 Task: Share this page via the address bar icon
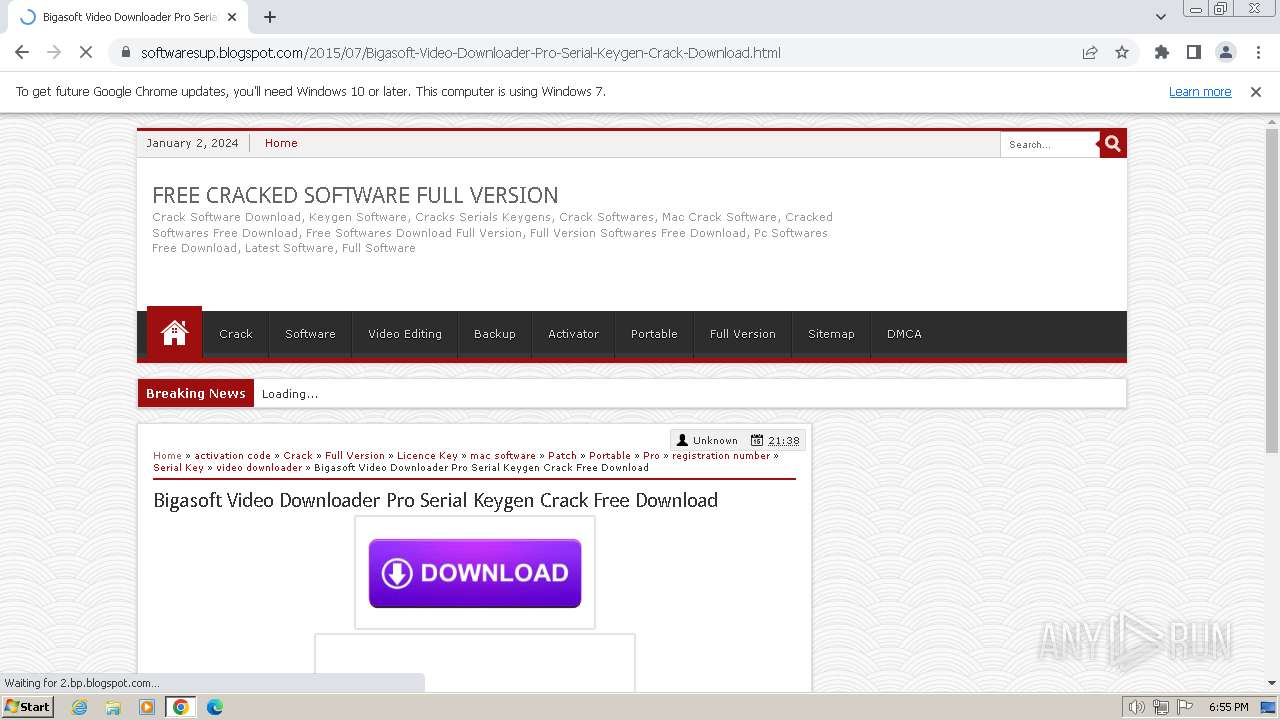click(x=1090, y=53)
